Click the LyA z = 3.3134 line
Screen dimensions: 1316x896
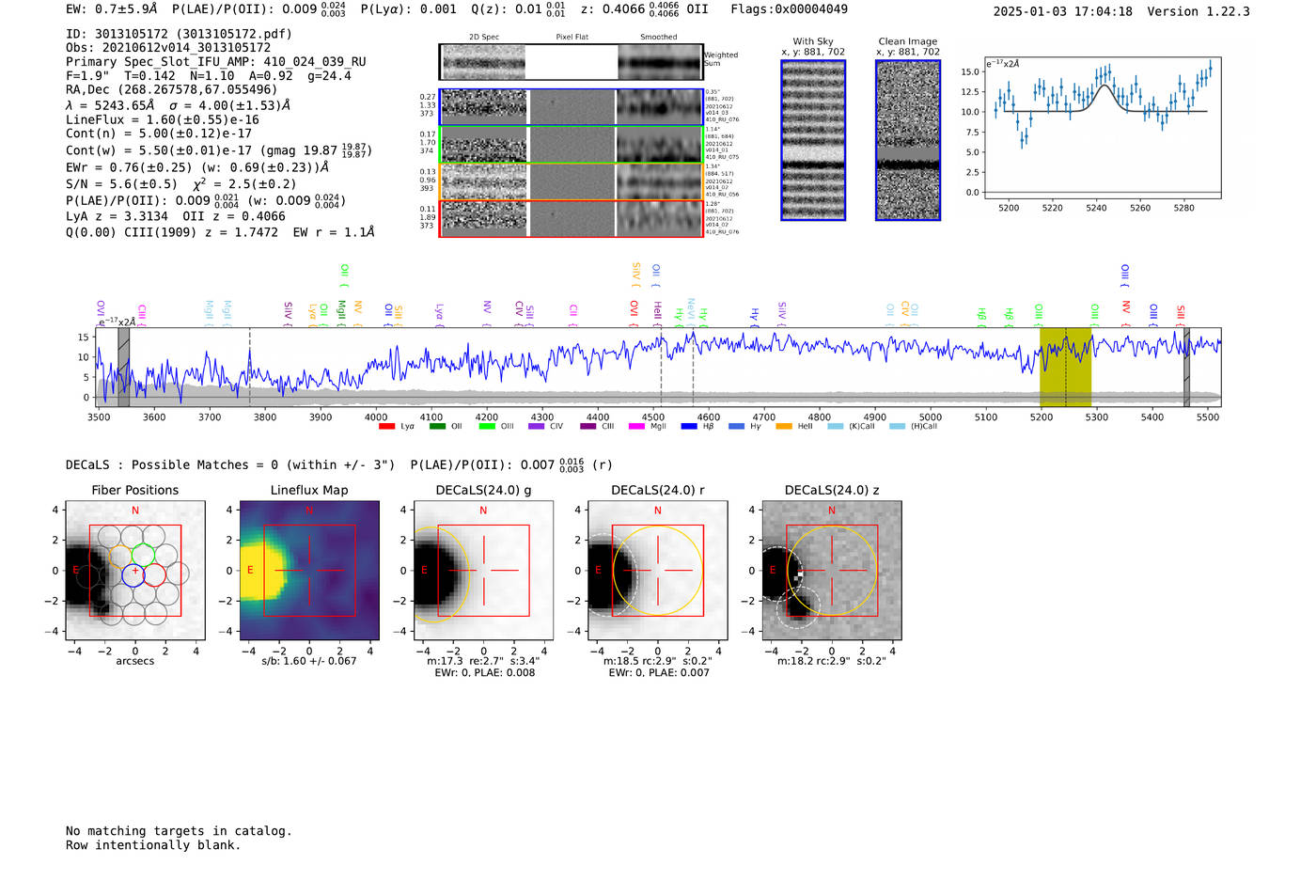point(115,216)
